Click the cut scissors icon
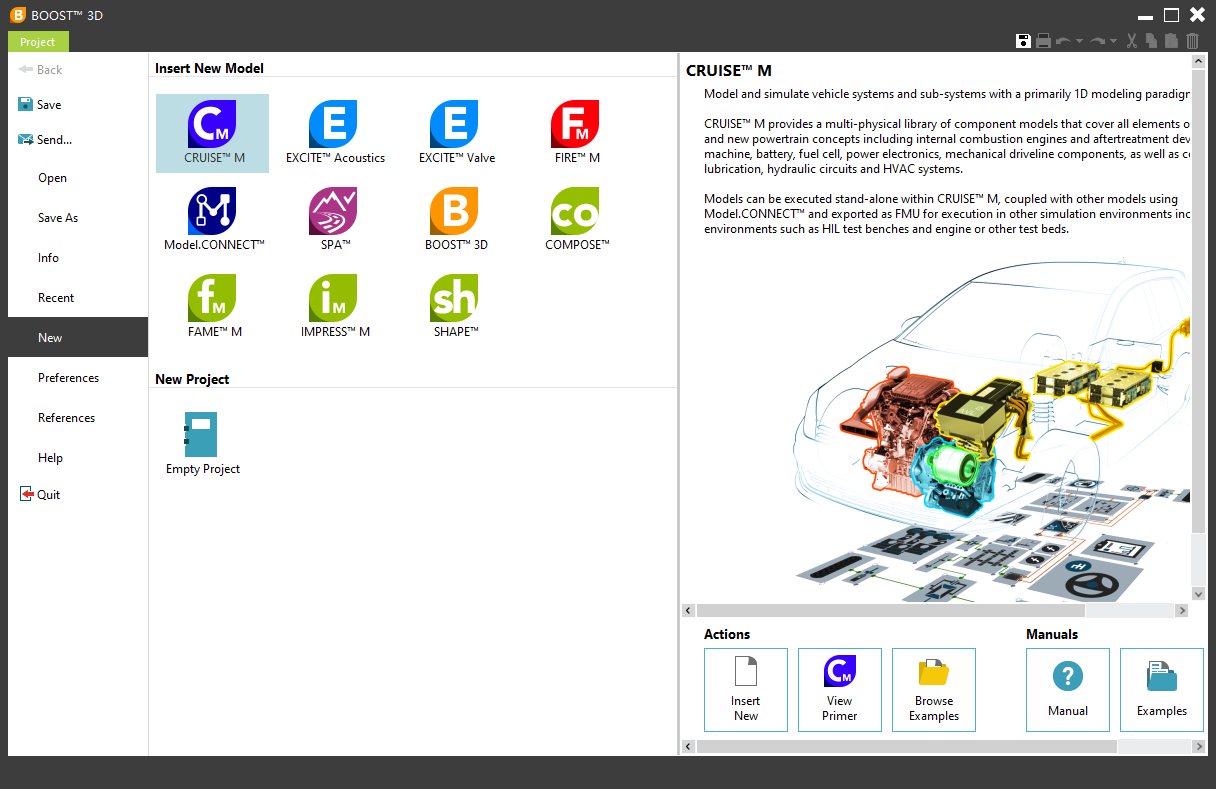 [x=1132, y=41]
